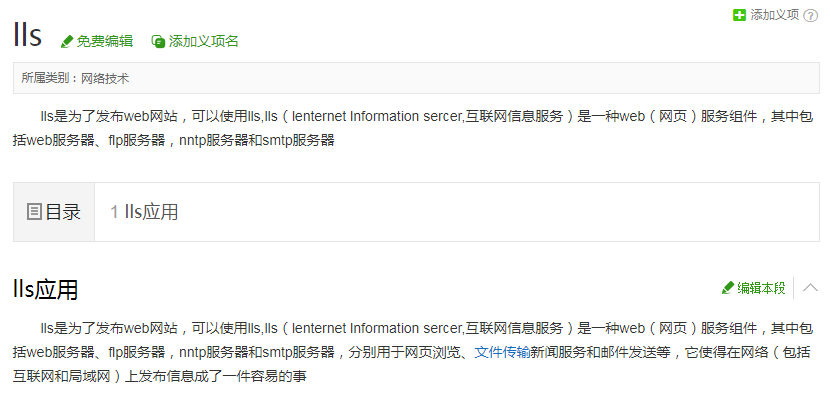Click the green plus icon beside 添加义项
Viewport: 831px width, 402px height.
[739, 15]
